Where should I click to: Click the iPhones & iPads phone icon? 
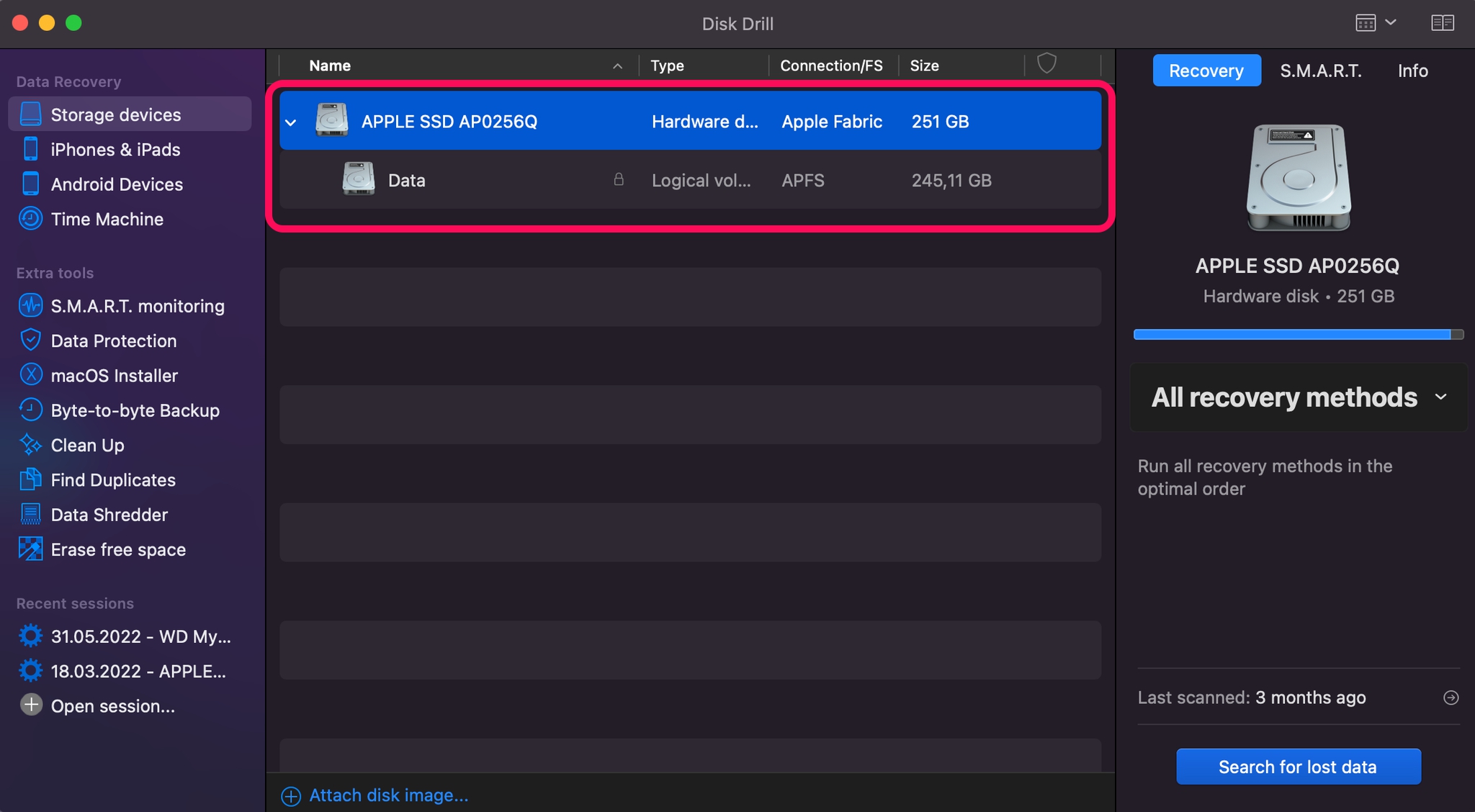coord(30,149)
